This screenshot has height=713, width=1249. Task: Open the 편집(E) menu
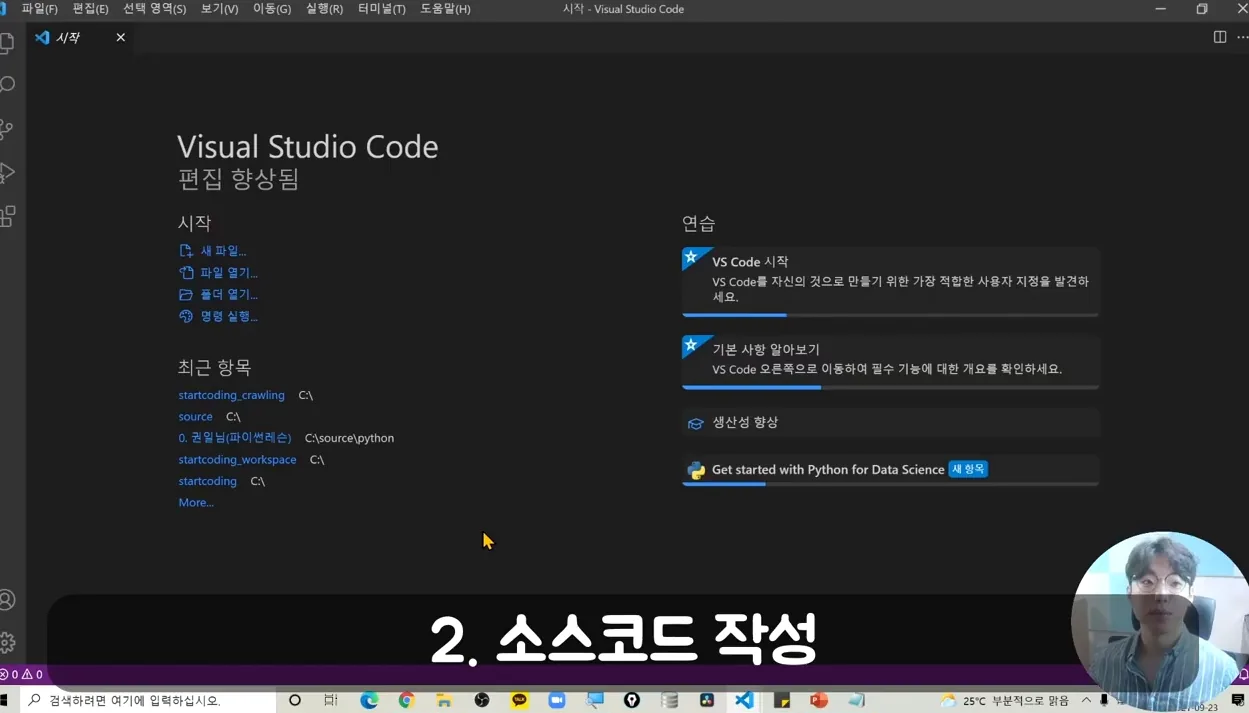pos(90,9)
